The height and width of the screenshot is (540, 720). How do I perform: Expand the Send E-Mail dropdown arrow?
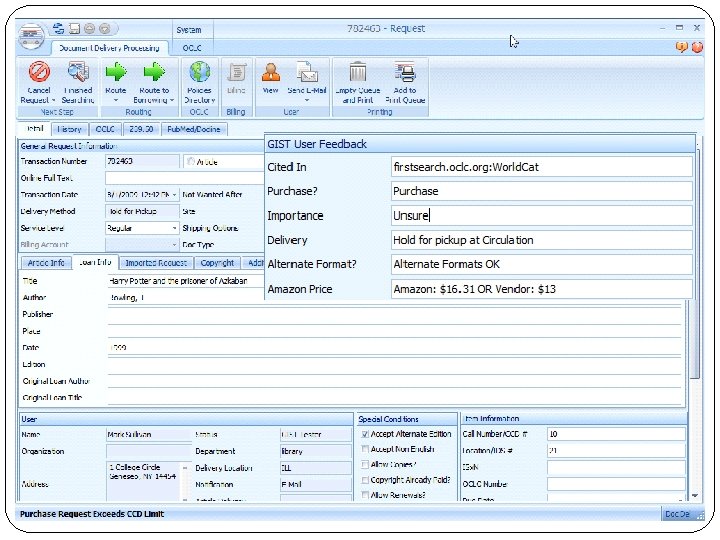coord(307,100)
